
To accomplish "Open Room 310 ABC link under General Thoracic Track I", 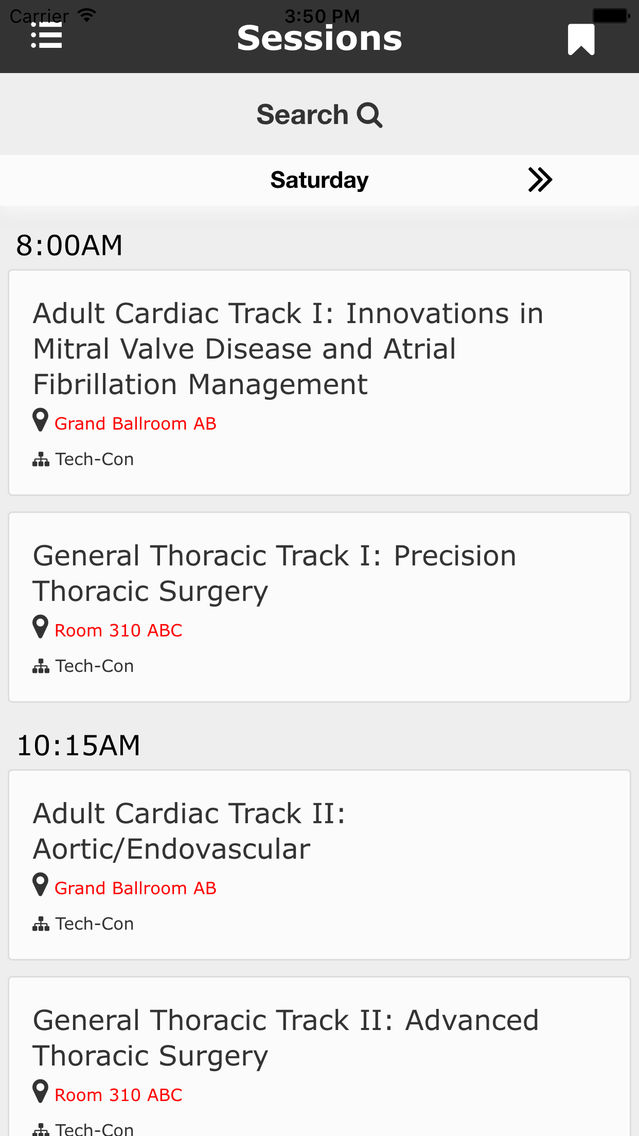I will coord(119,630).
